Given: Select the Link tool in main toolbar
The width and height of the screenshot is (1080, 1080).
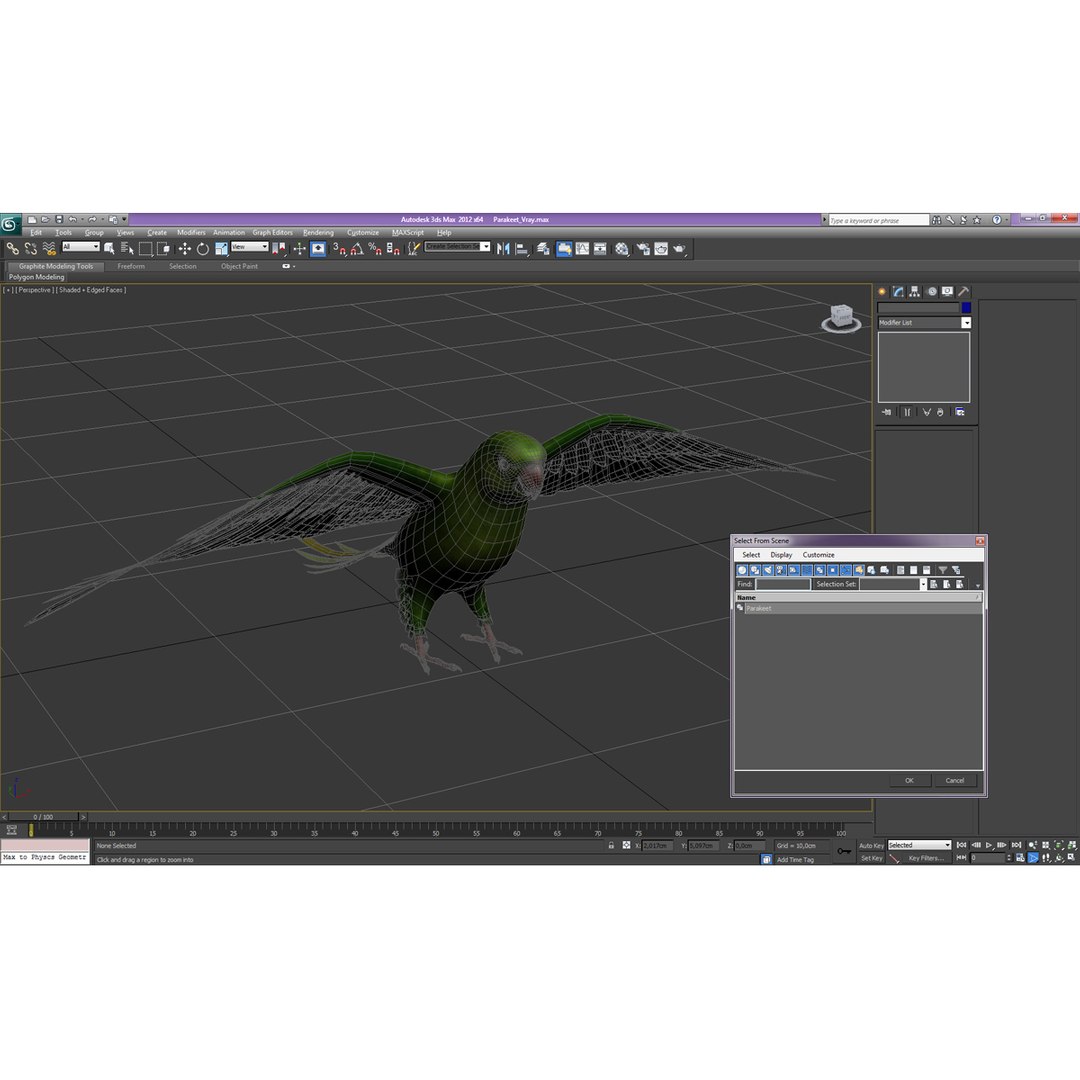Looking at the screenshot, I should (x=12, y=249).
